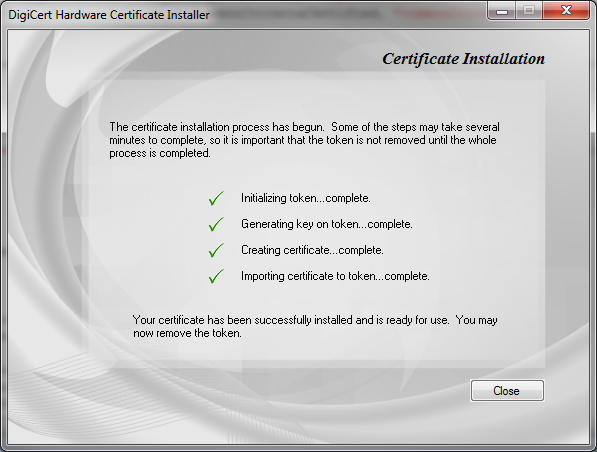Minimize the DigiCert installer window
The width and height of the screenshot is (597, 452).
click(502, 11)
